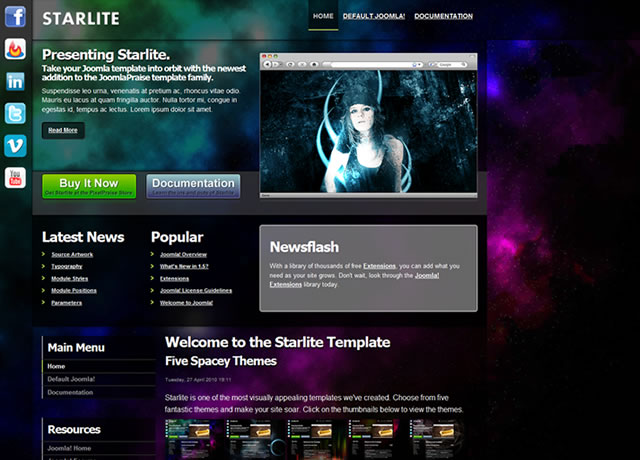
Task: Open DOCUMENTATION in the top navigation
Action: click(x=444, y=16)
